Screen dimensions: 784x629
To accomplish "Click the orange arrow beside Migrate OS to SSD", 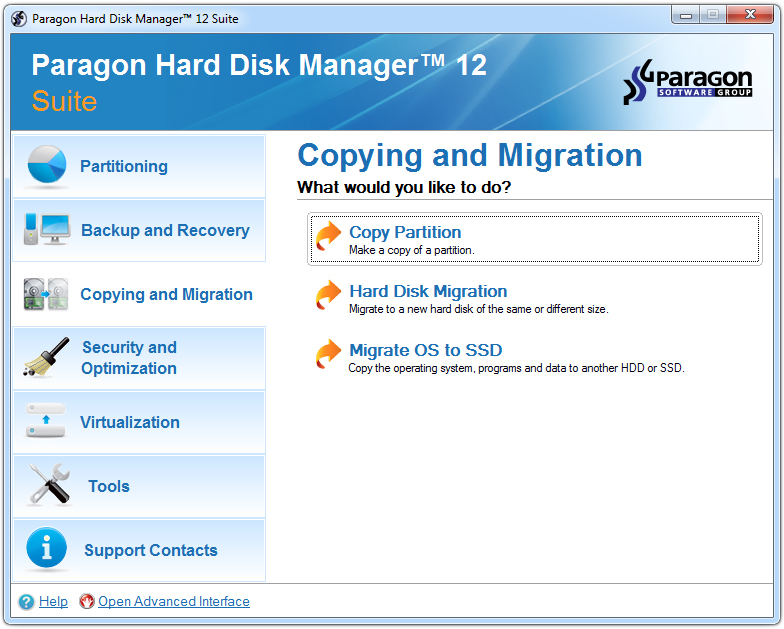I will 328,354.
